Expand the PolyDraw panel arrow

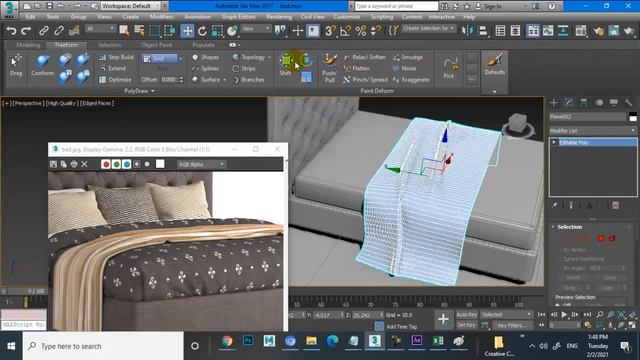[153, 91]
